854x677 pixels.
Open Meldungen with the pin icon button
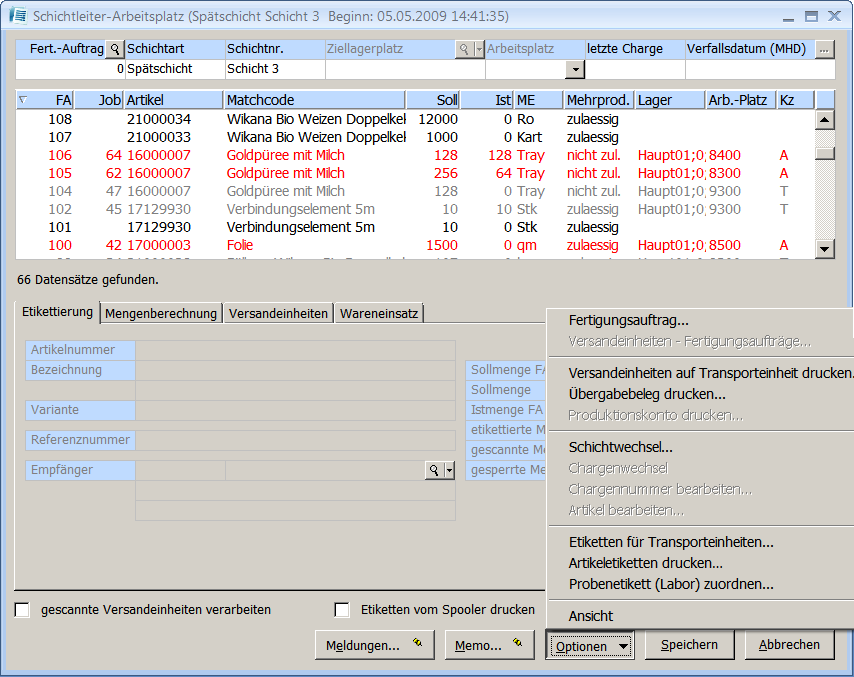[x=374, y=645]
